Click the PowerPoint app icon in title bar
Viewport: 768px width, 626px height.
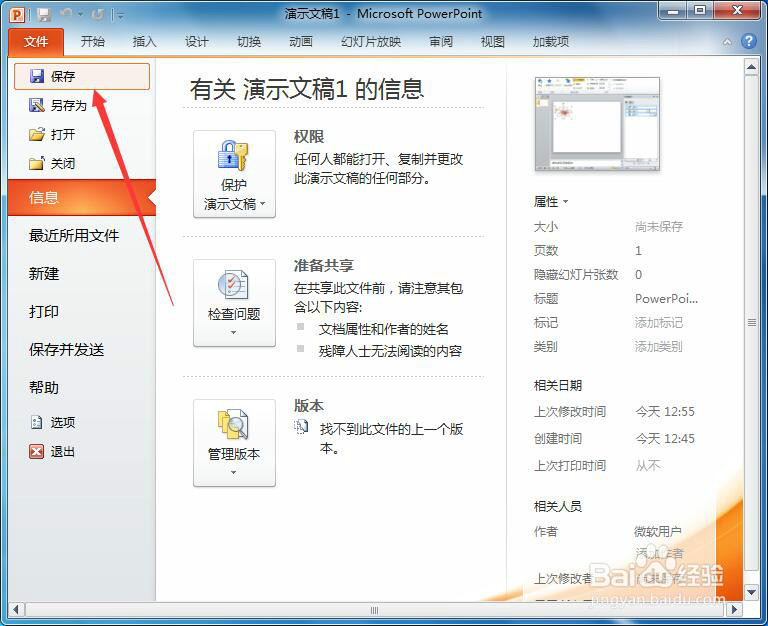[17, 15]
